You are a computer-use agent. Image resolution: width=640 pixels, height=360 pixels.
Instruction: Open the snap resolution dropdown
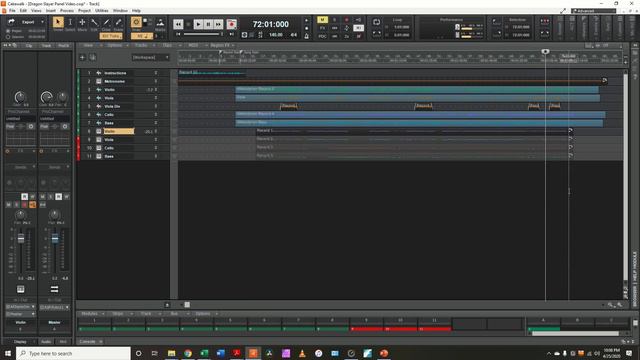tap(142, 36)
